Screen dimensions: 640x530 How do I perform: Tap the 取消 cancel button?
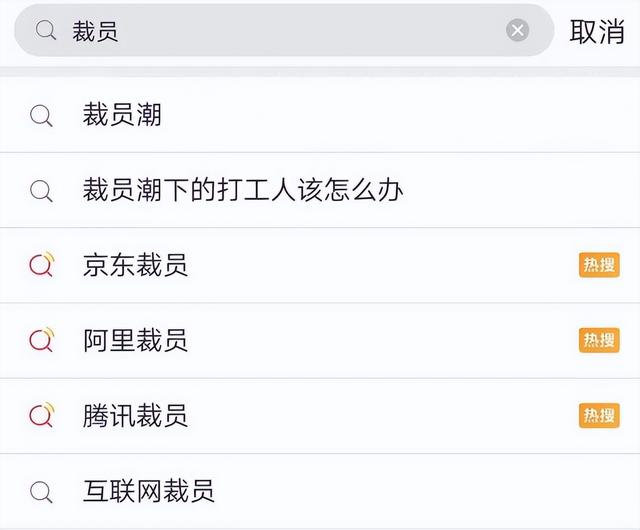click(x=597, y=31)
